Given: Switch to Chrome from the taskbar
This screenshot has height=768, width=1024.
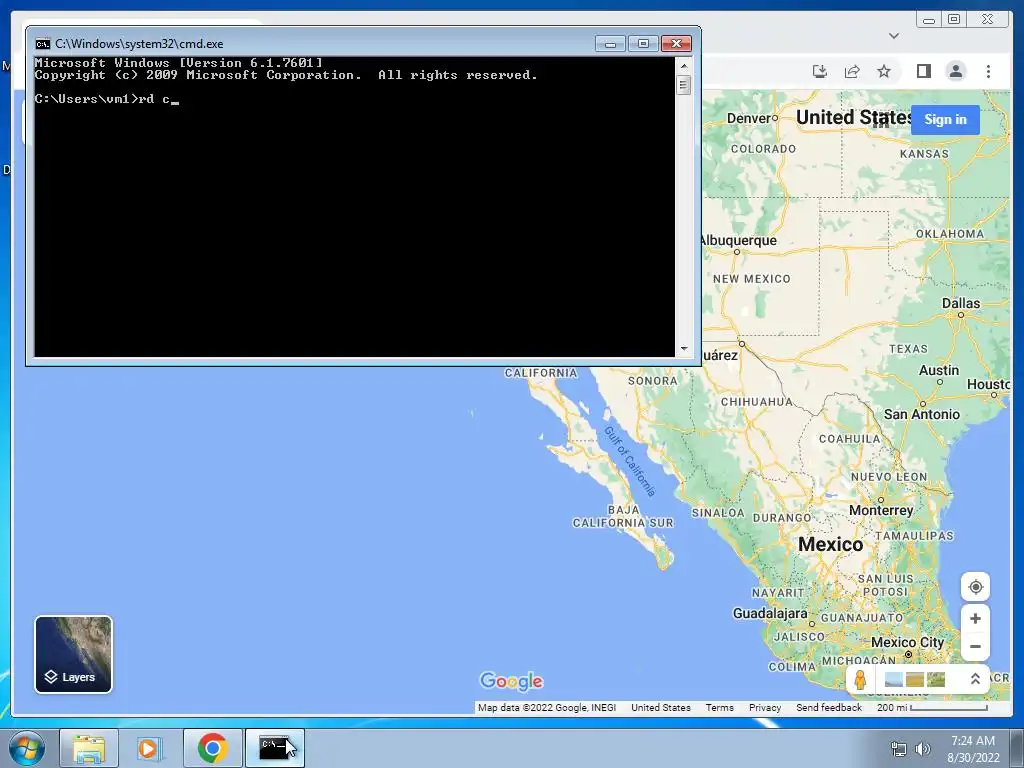Looking at the screenshot, I should [212, 748].
